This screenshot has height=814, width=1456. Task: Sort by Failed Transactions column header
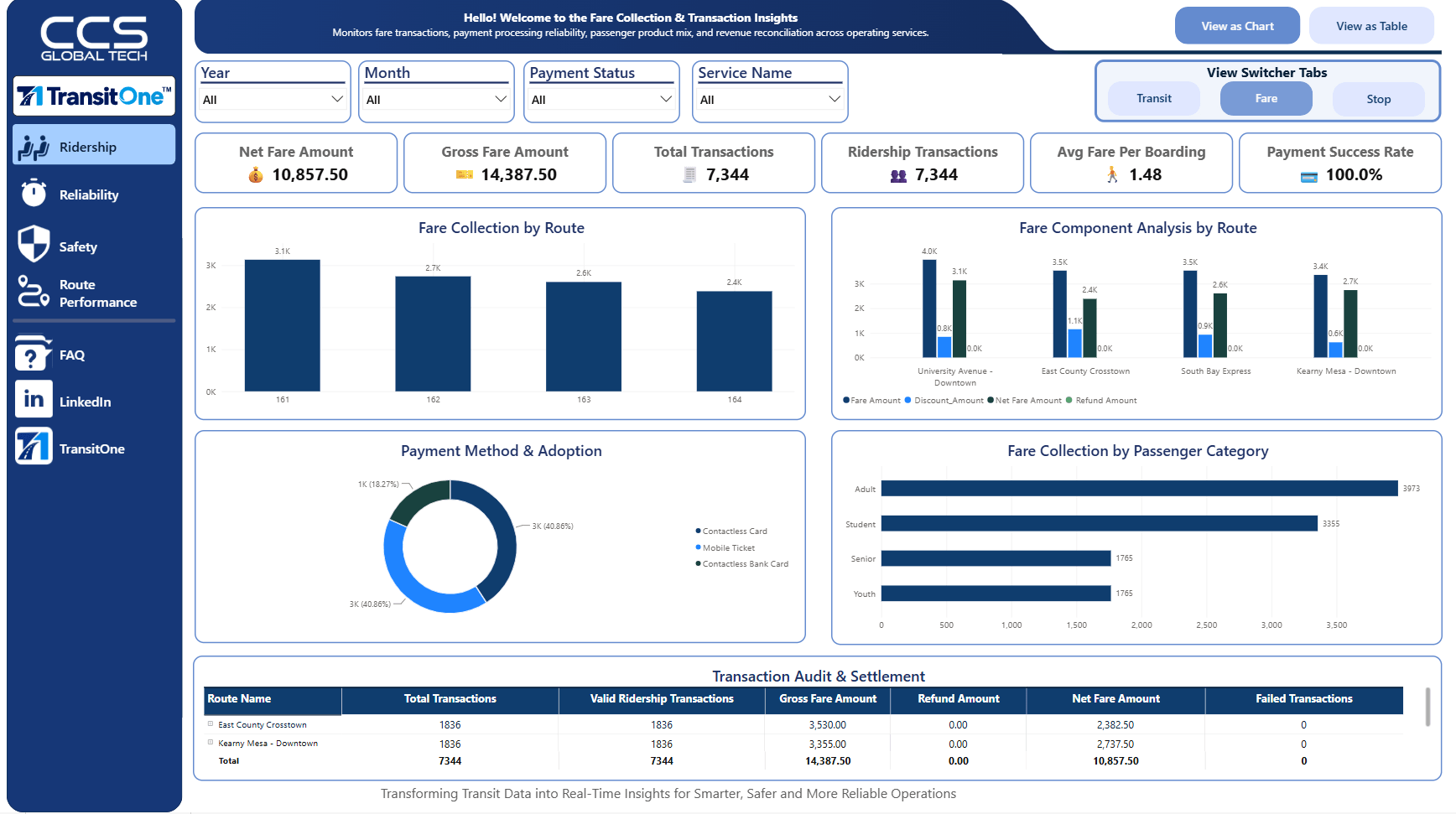(1303, 699)
